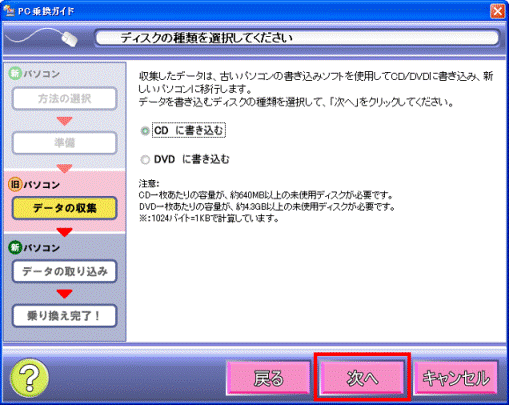The width and height of the screenshot is (509, 405).
Task: Click the note text 注意:
Action: (149, 183)
